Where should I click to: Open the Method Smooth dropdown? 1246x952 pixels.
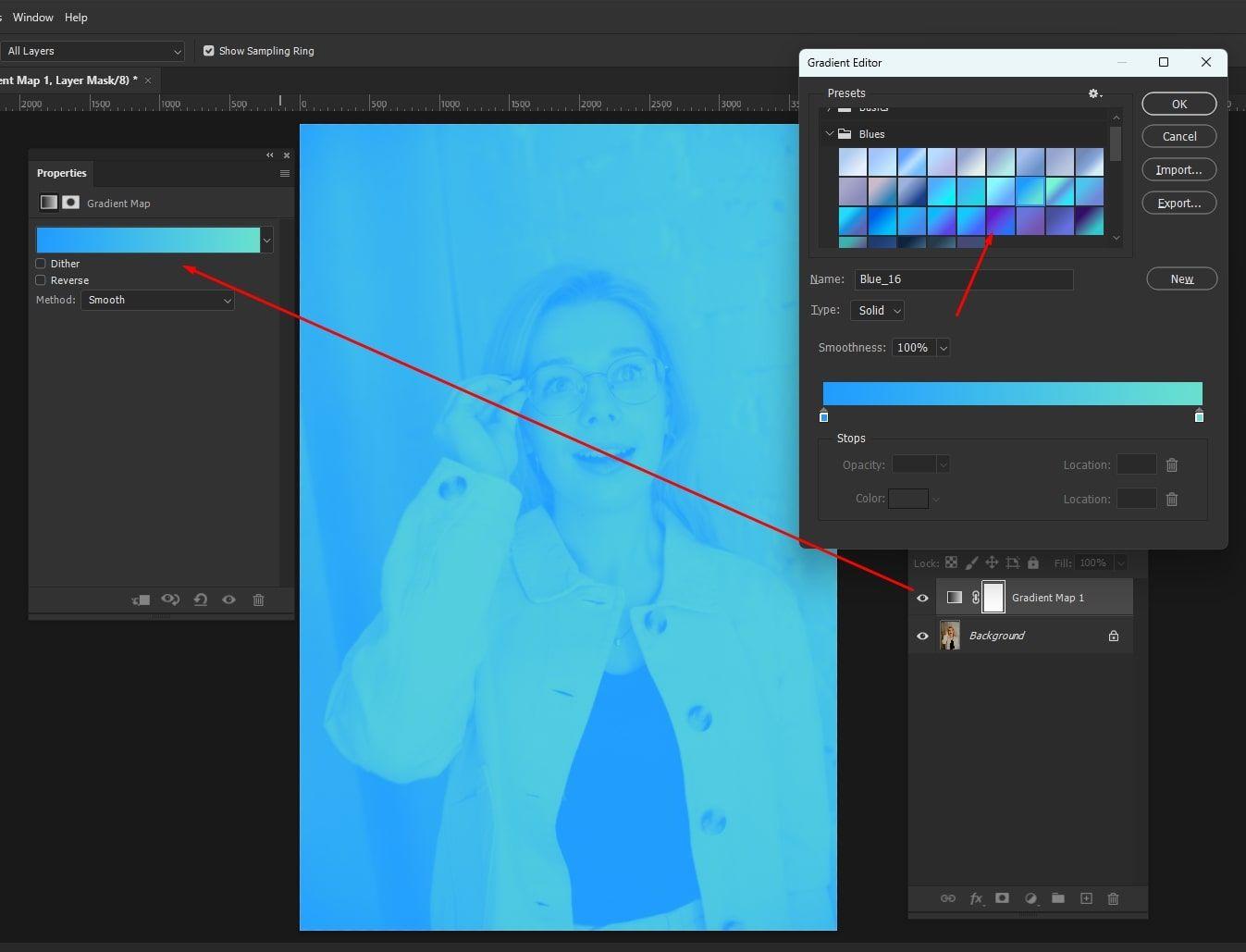click(x=157, y=300)
